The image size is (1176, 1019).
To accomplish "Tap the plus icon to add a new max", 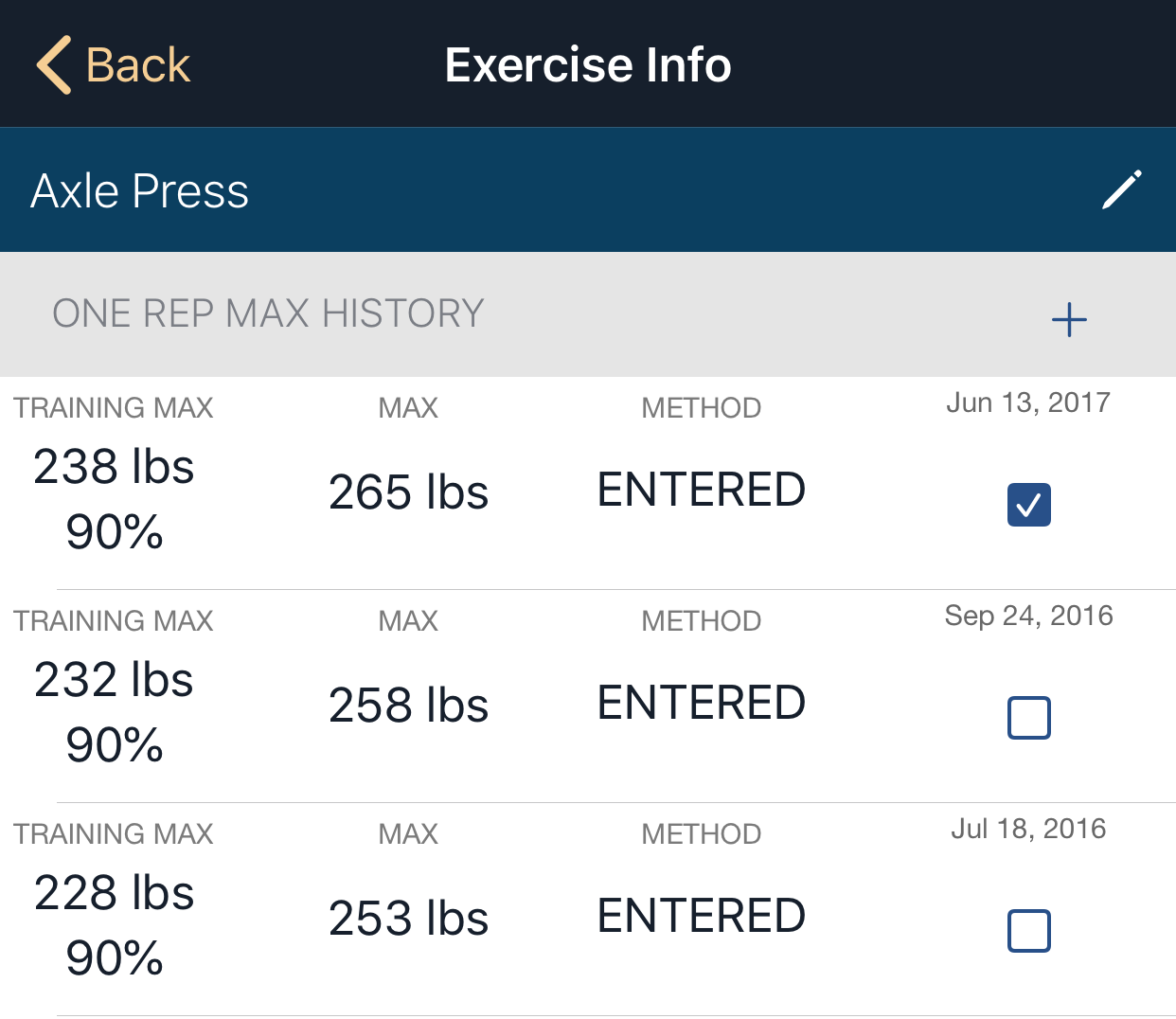I will point(1068,319).
